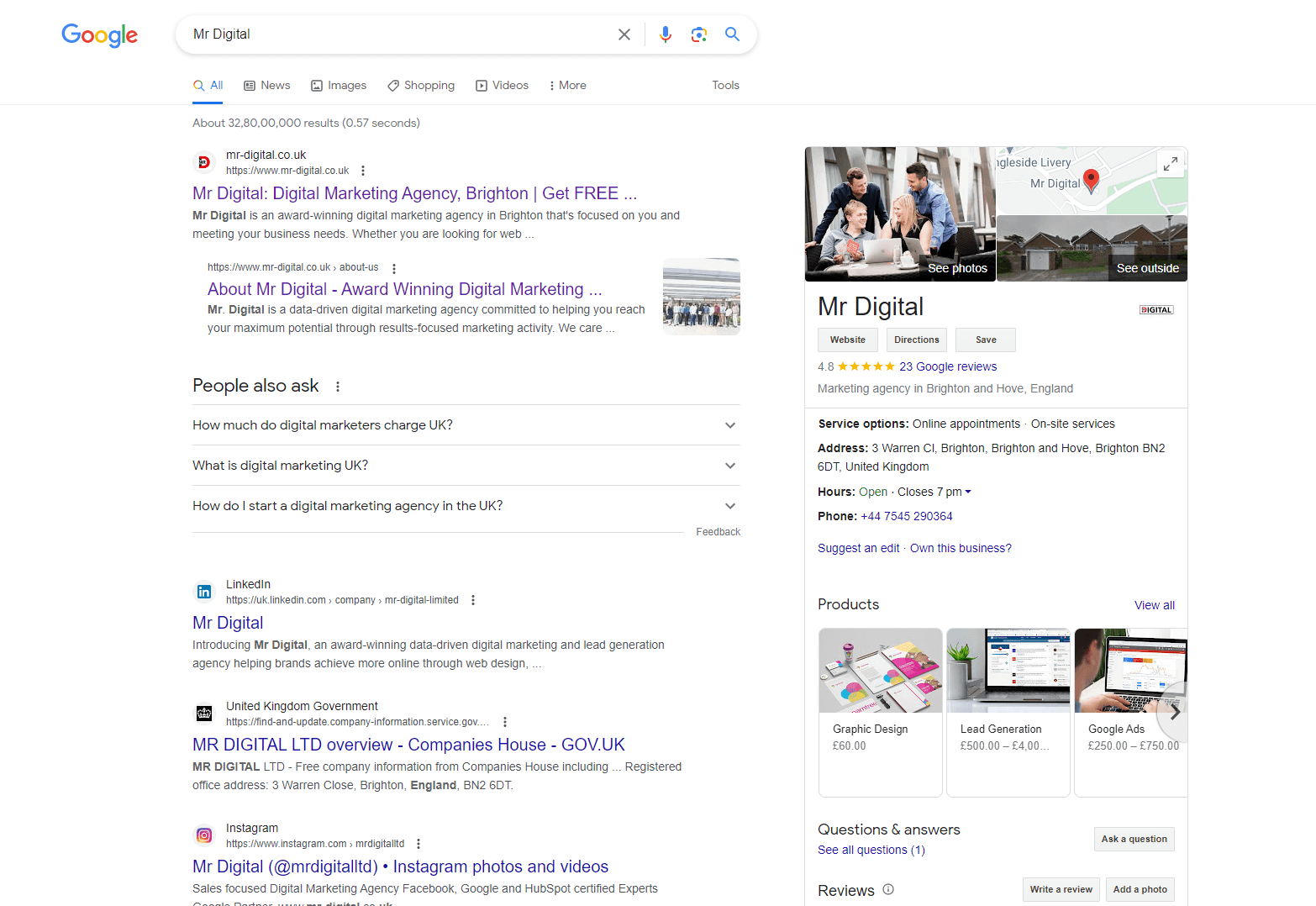Image resolution: width=1316 pixels, height=906 pixels.
Task: Open the Closes 7 pm hours dropdown
Action: [967, 492]
